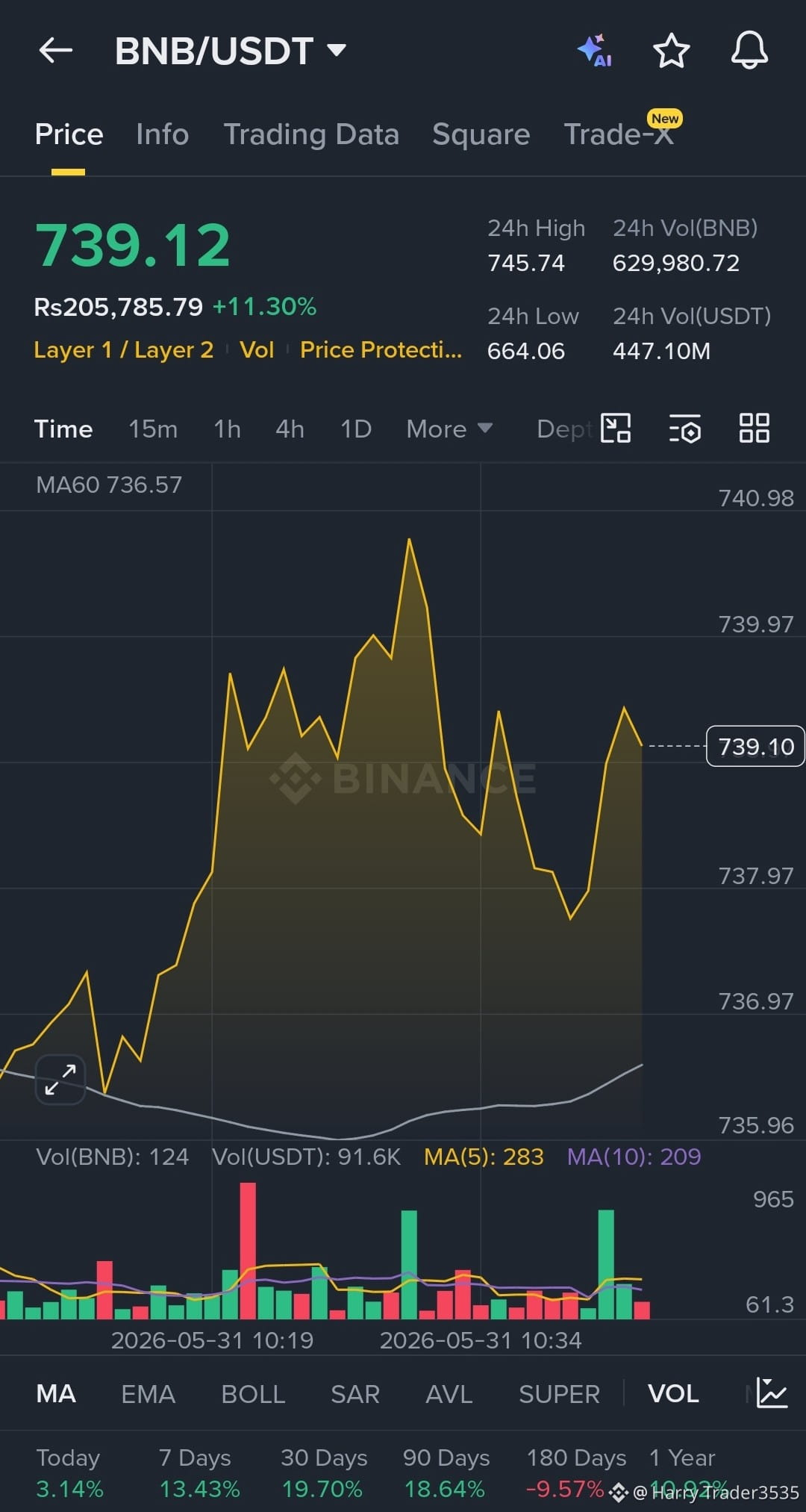The width and height of the screenshot is (806, 1512).
Task: Open price alert bell icon
Action: [749, 51]
